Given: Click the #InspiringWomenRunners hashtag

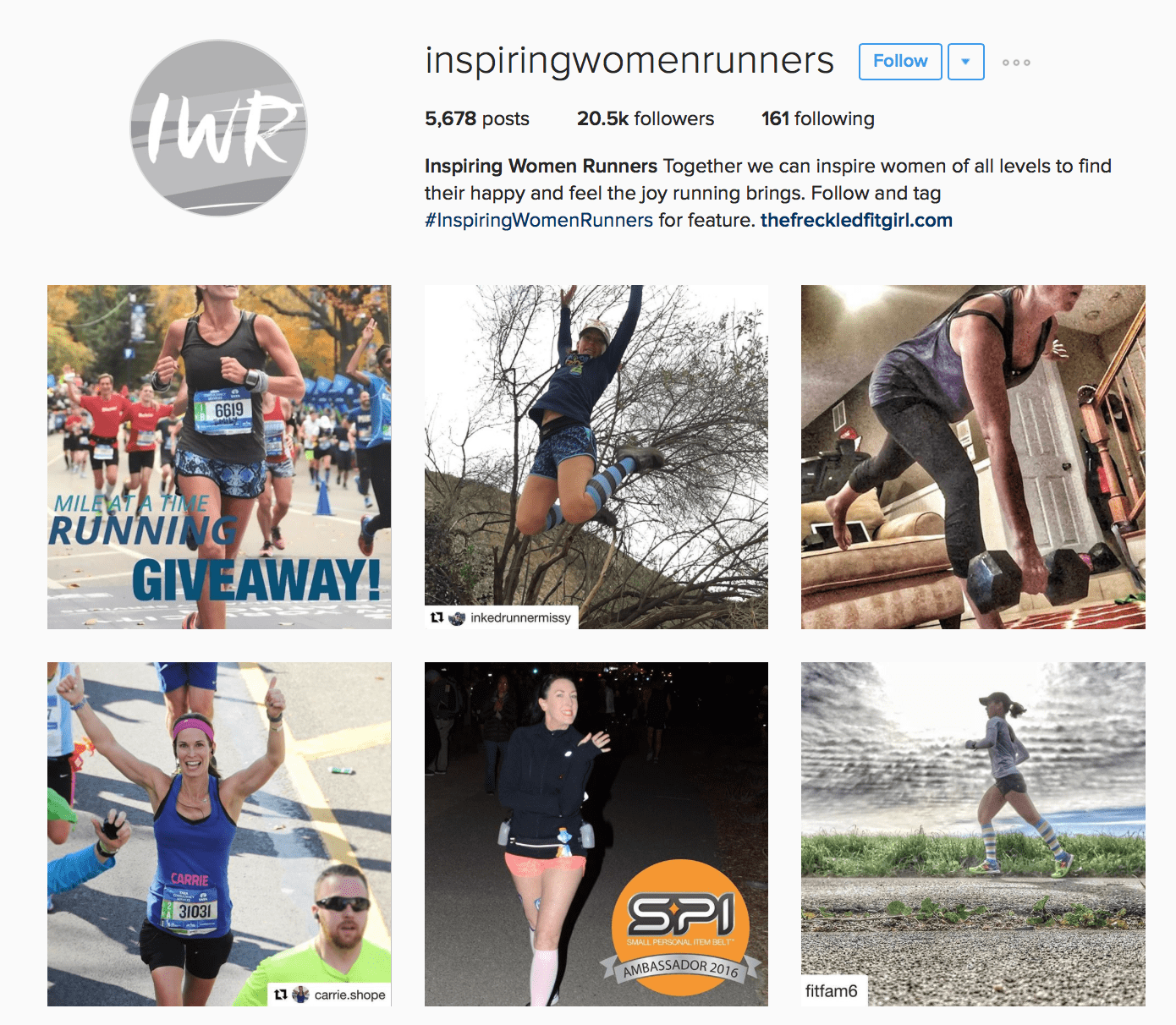Looking at the screenshot, I should coord(539,221).
